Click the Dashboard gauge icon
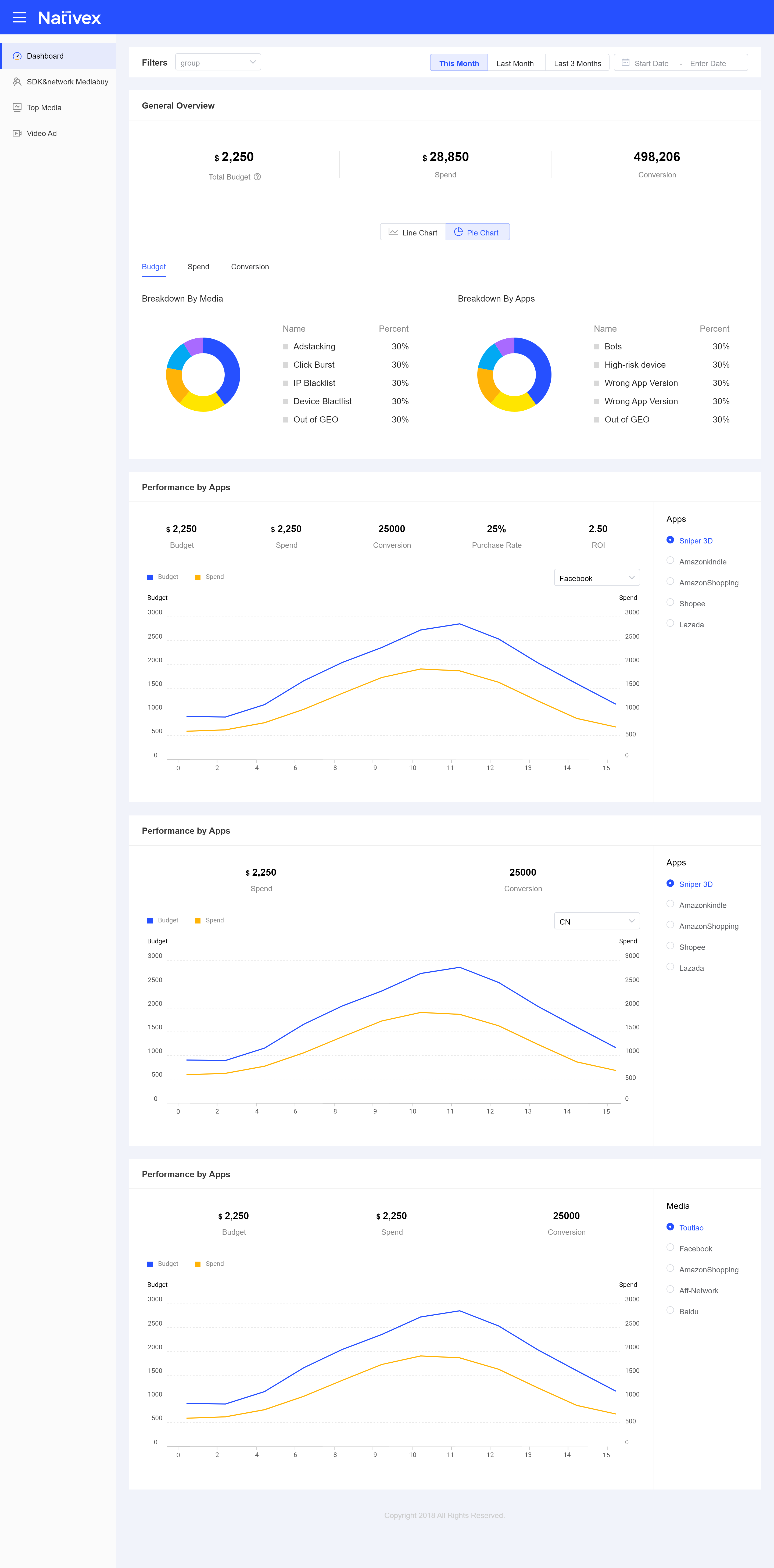774x1568 pixels. (17, 56)
